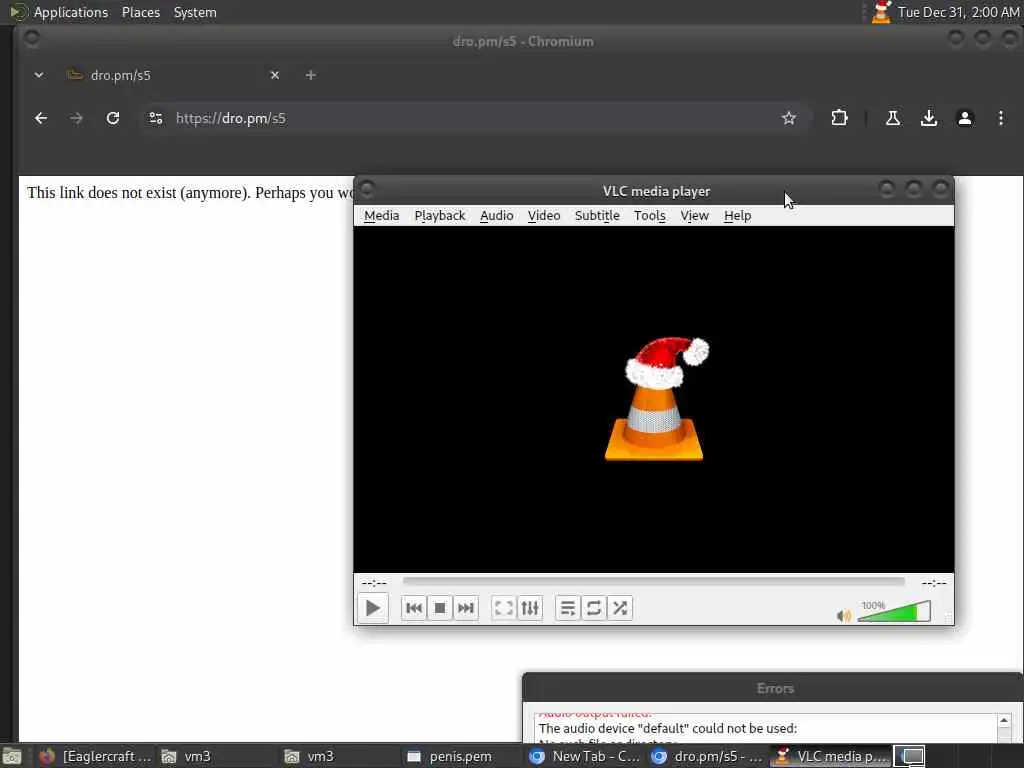Click the Errors dialog title bar

[773, 688]
